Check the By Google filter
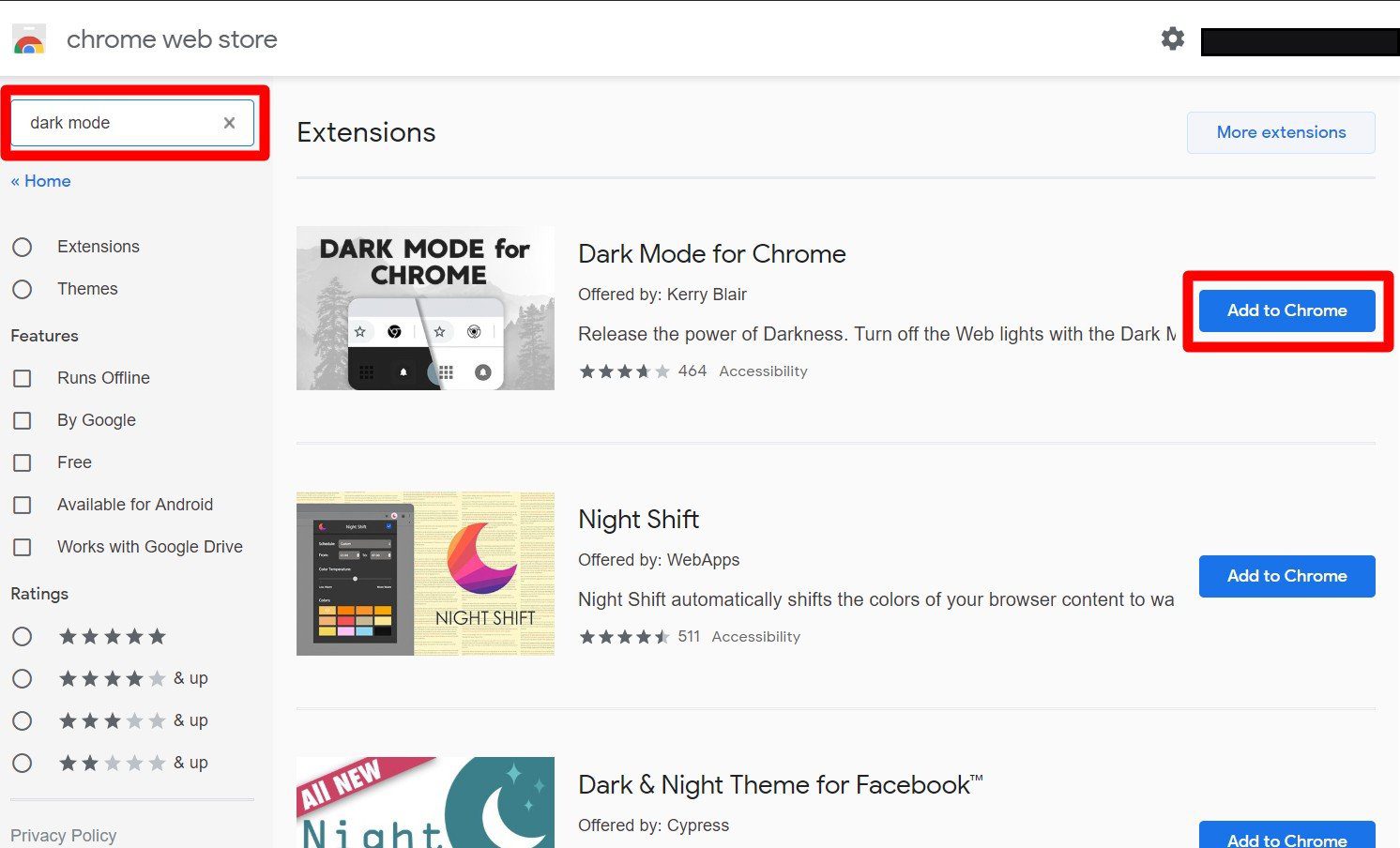Screen dimensions: 1400x848 23,420
